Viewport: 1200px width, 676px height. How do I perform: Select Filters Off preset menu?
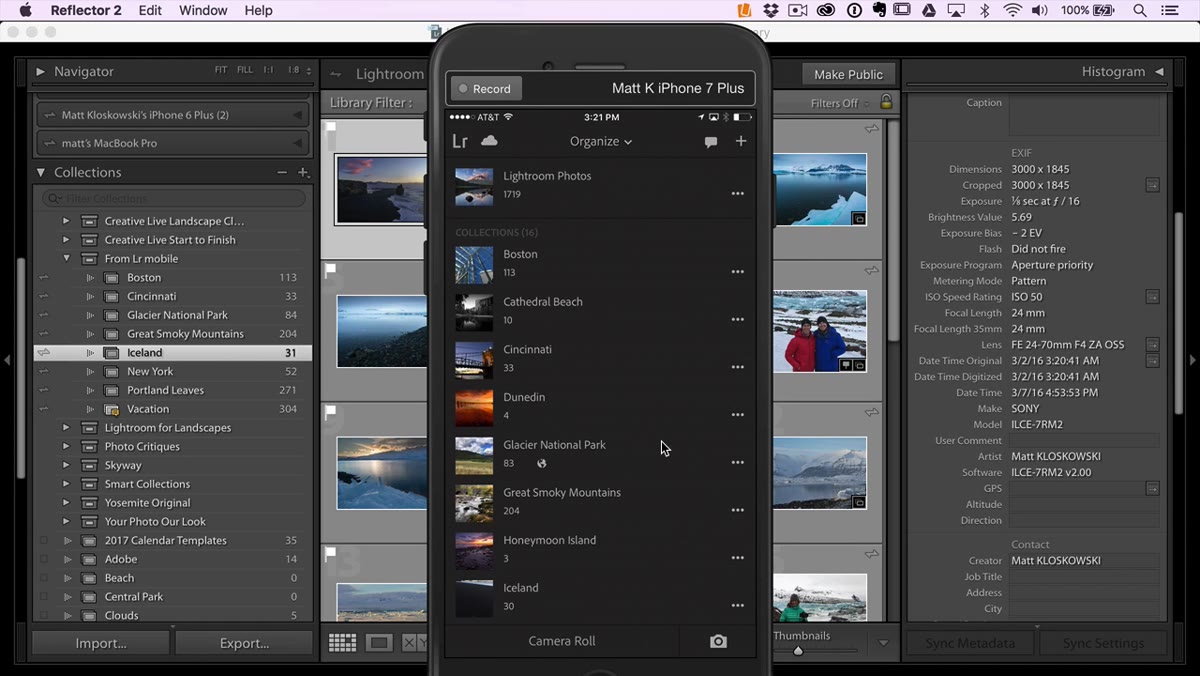840,103
